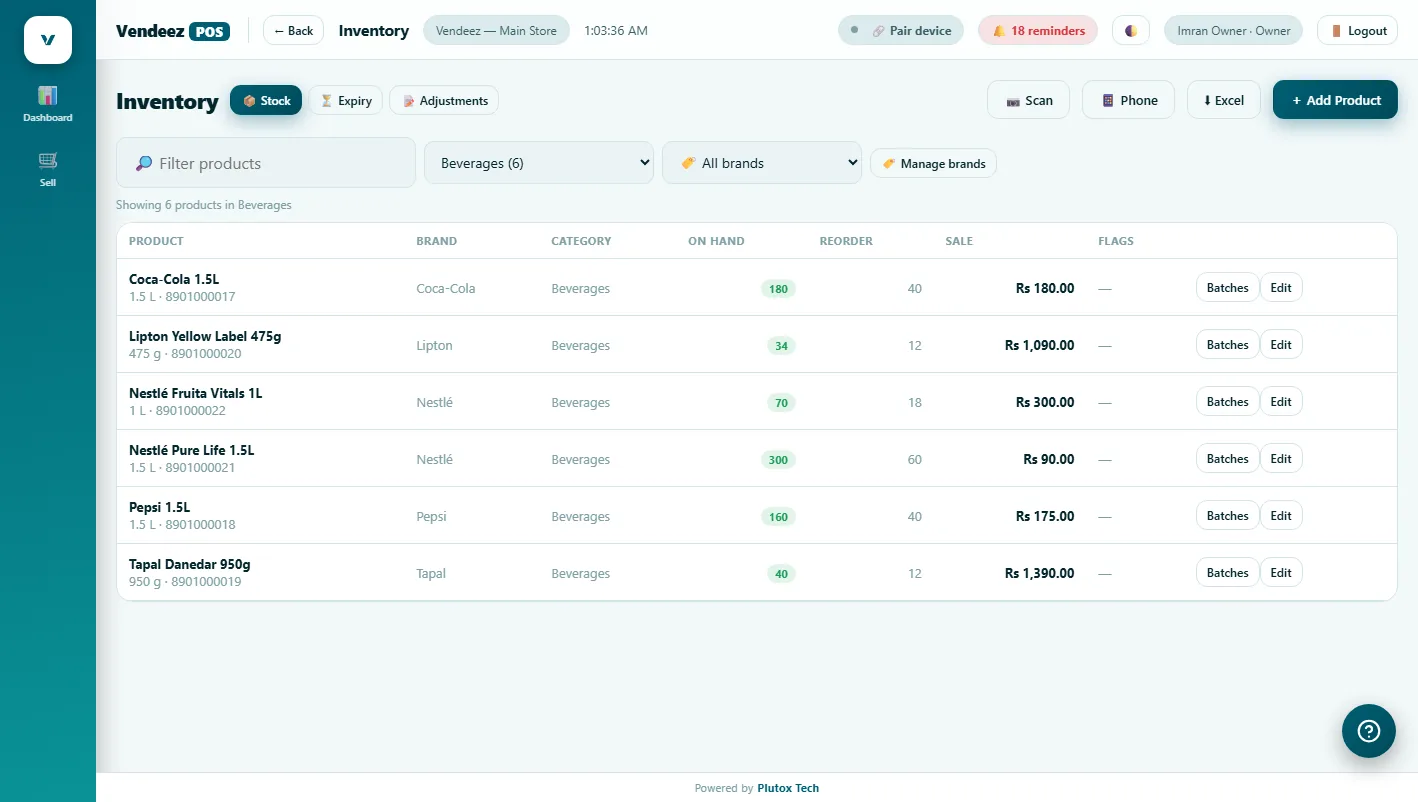Click the SALE column header

959,241
